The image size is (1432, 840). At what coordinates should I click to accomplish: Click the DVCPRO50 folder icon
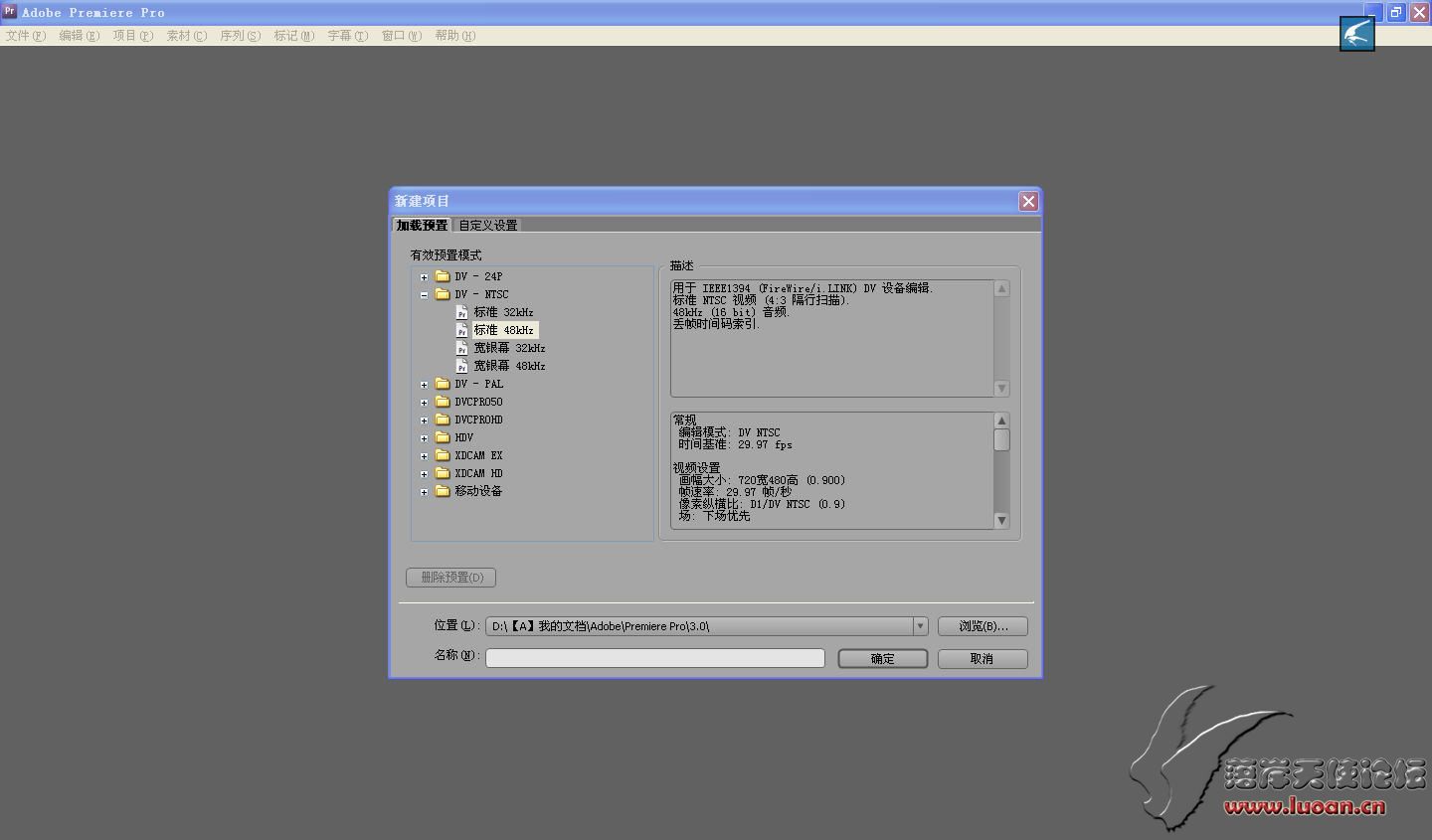click(x=443, y=402)
